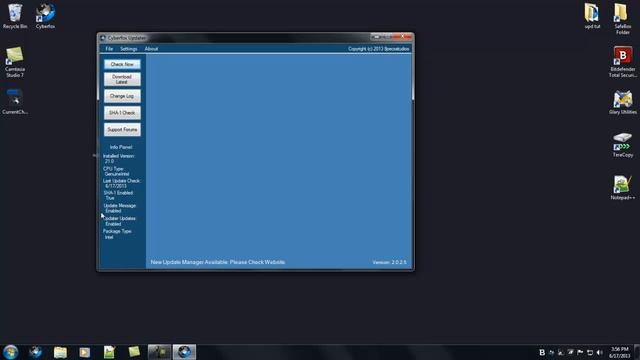
Task: Open the Sticky Notes taskbar icon
Action: coord(134,352)
